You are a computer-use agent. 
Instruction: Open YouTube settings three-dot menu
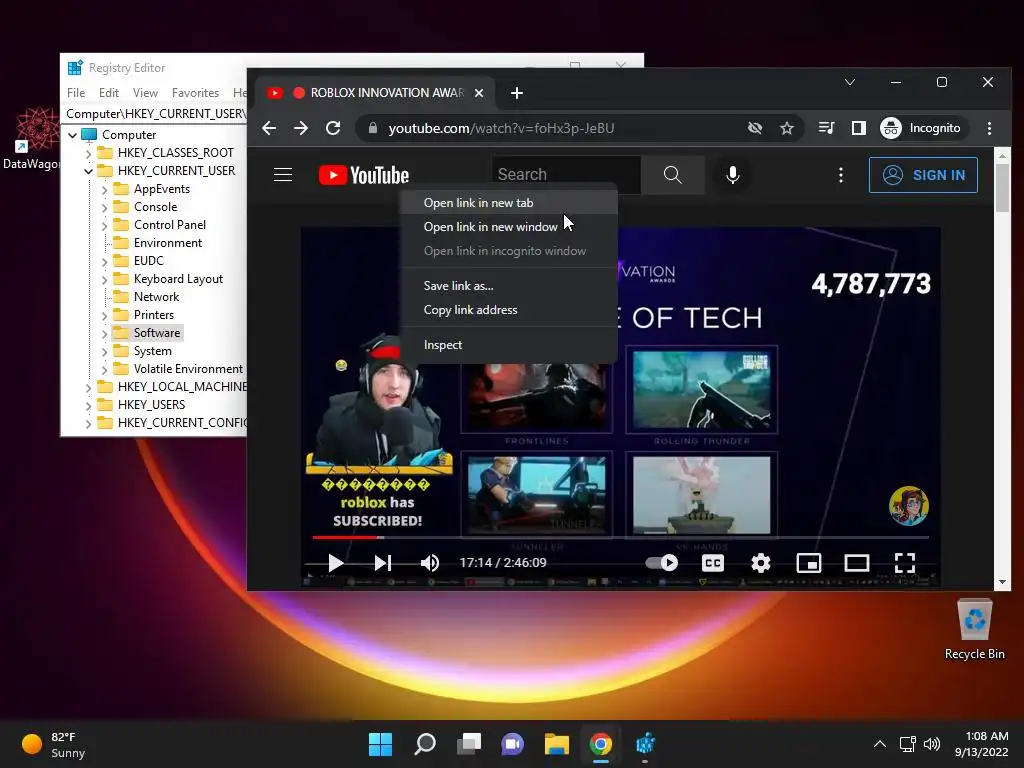840,175
